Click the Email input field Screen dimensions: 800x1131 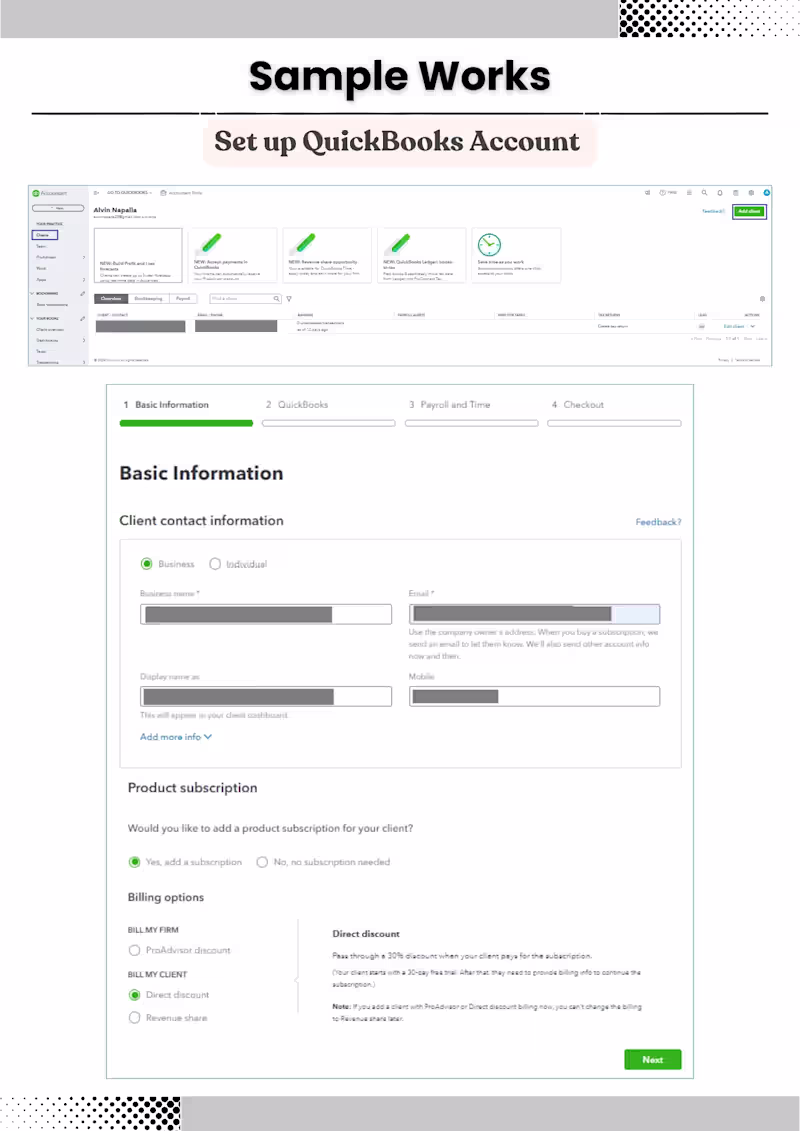pos(535,615)
